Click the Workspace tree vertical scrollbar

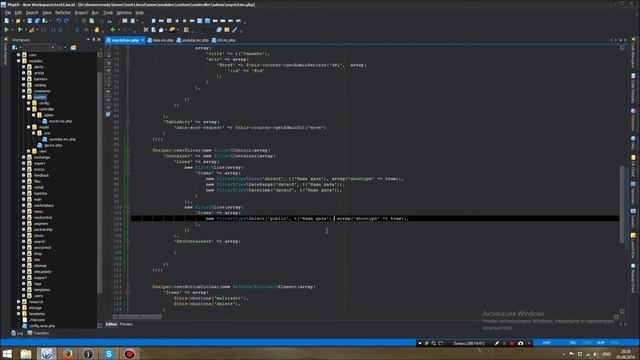[100, 183]
